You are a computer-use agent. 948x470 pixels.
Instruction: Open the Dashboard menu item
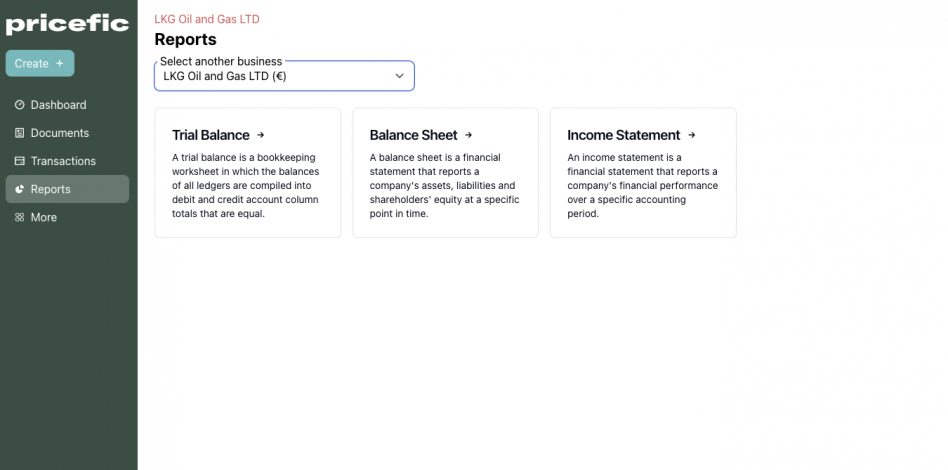point(67,105)
